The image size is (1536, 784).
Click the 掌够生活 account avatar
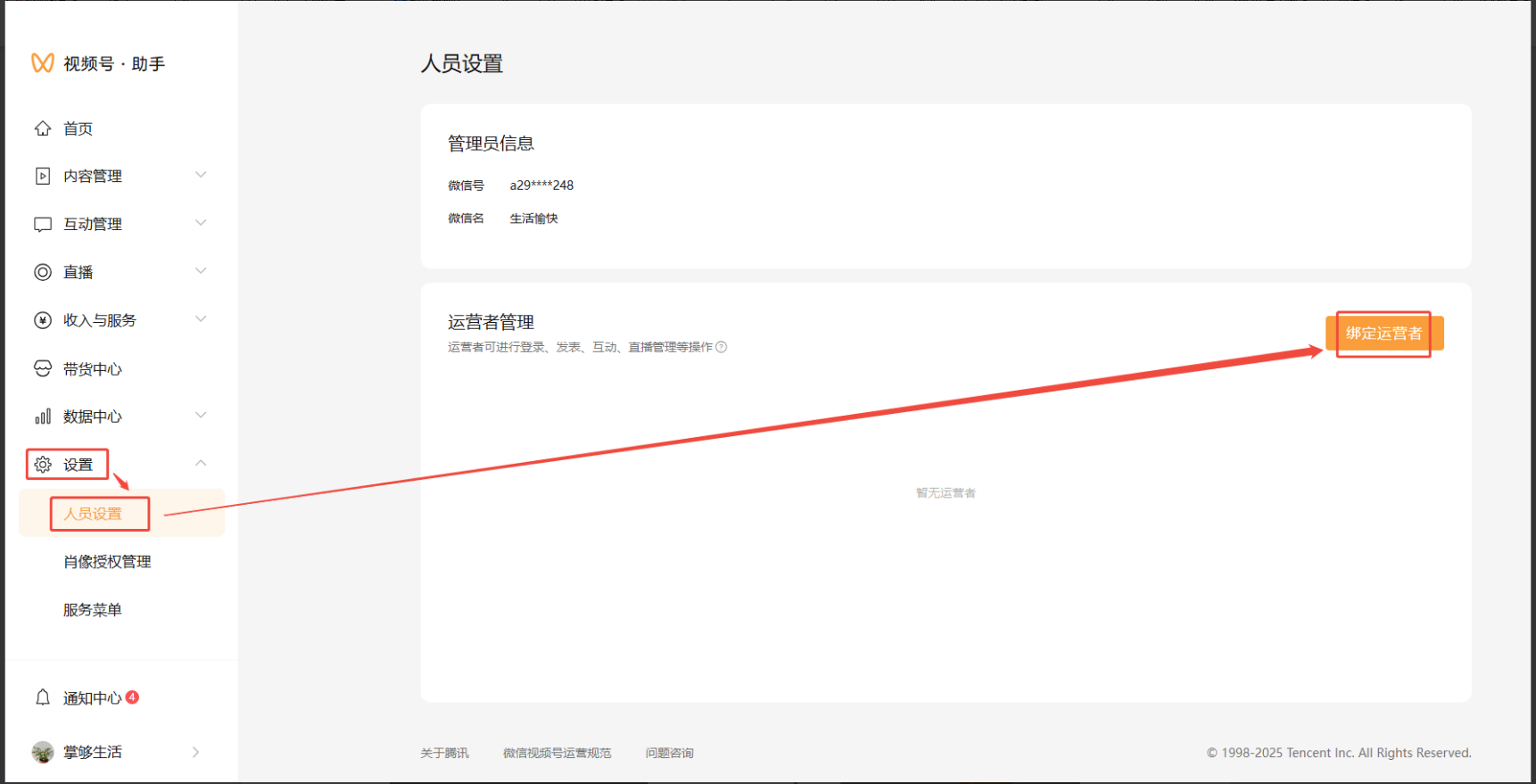pyautogui.click(x=43, y=752)
